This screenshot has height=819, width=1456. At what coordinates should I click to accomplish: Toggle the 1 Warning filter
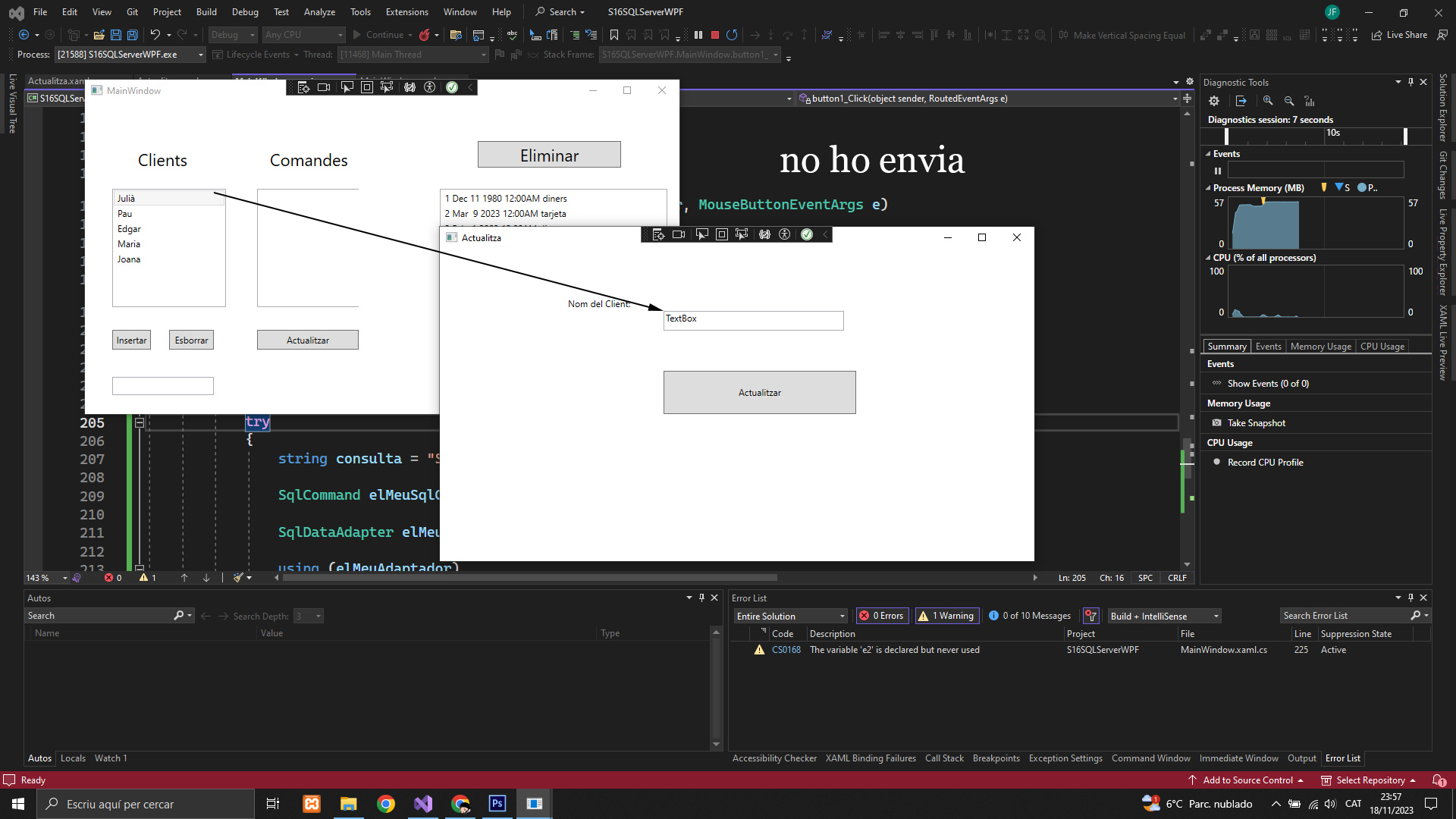[x=947, y=616]
